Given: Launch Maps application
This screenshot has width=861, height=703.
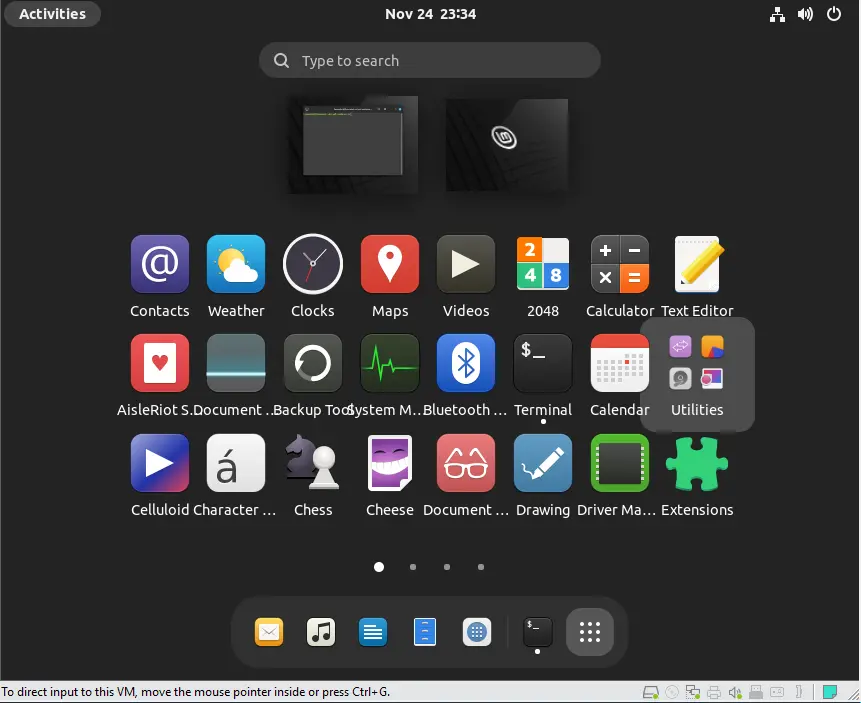Looking at the screenshot, I should click(390, 264).
